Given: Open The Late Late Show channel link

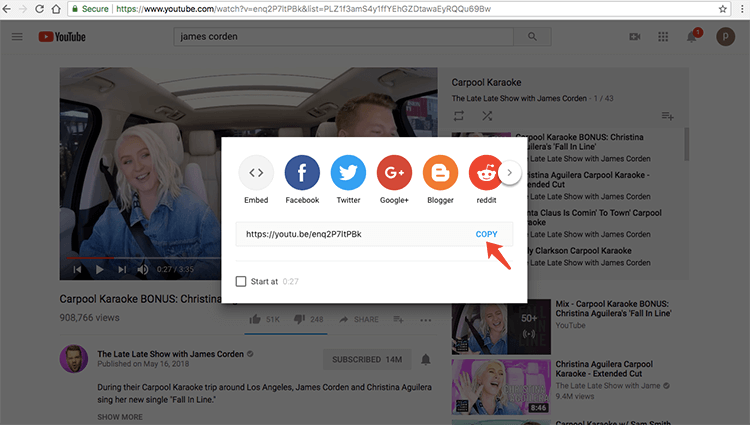Looking at the screenshot, I should pos(170,354).
